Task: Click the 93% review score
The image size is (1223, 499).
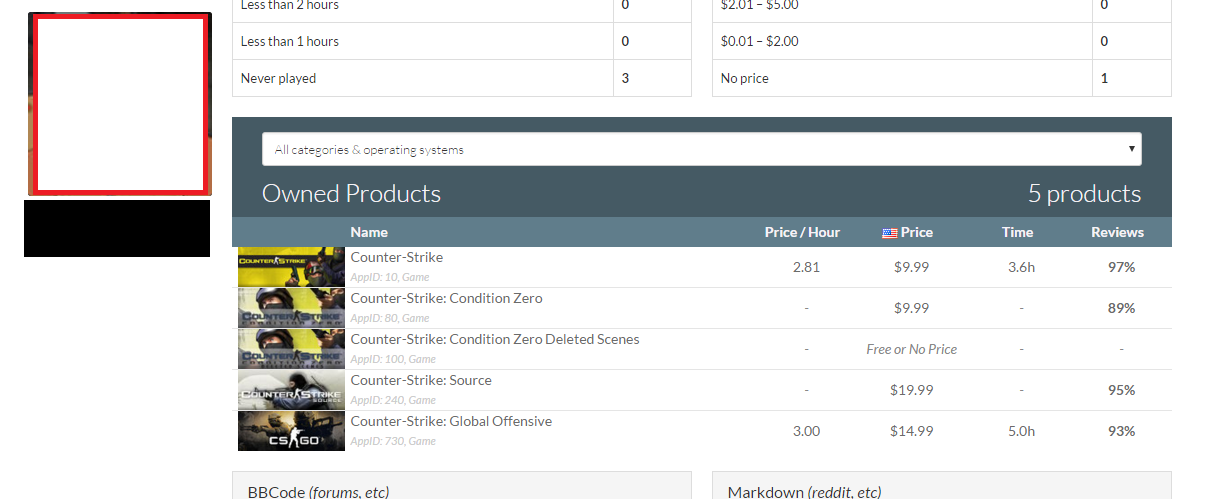Action: tap(1121, 431)
